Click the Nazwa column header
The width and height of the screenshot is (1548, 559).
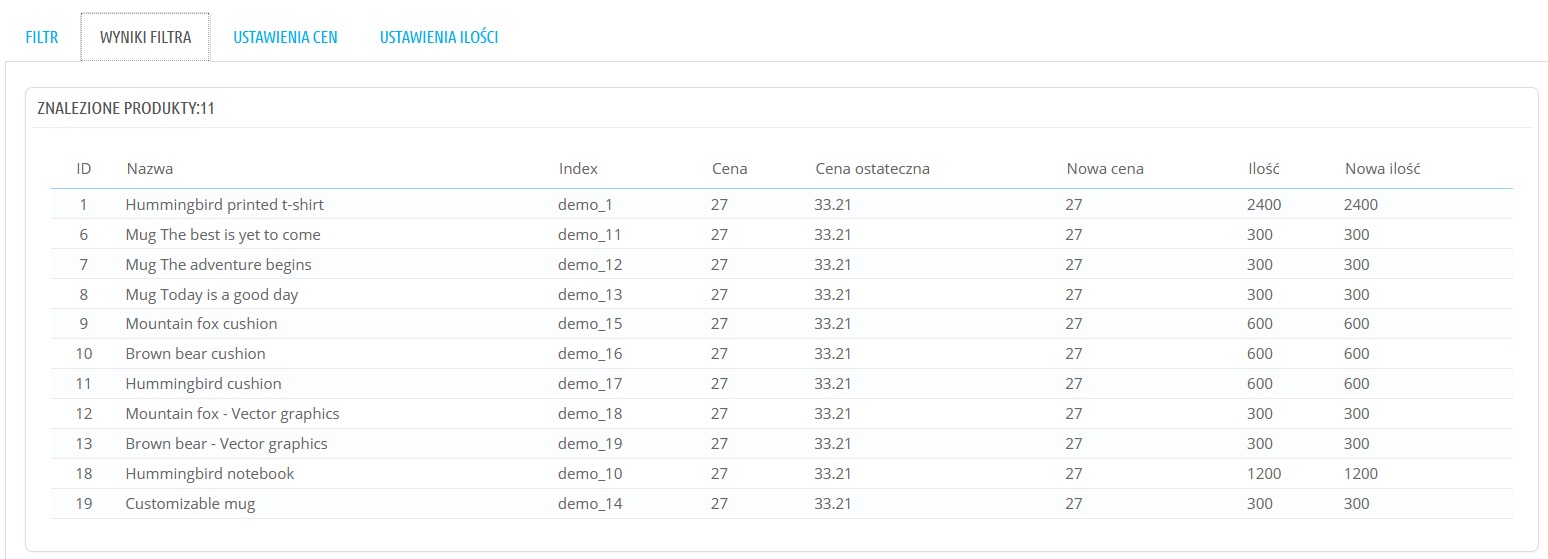pos(149,169)
